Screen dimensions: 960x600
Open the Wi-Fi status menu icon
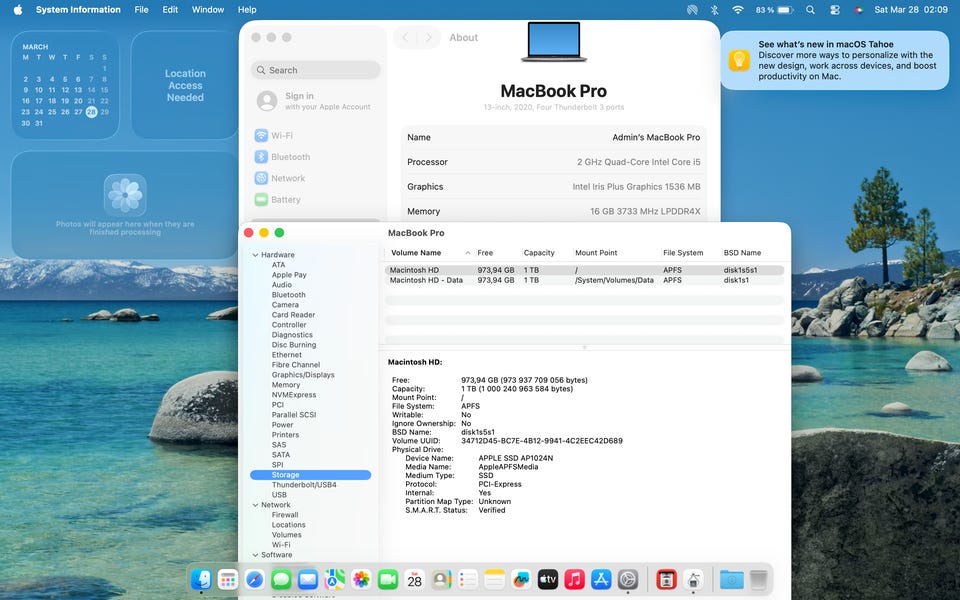(x=738, y=10)
